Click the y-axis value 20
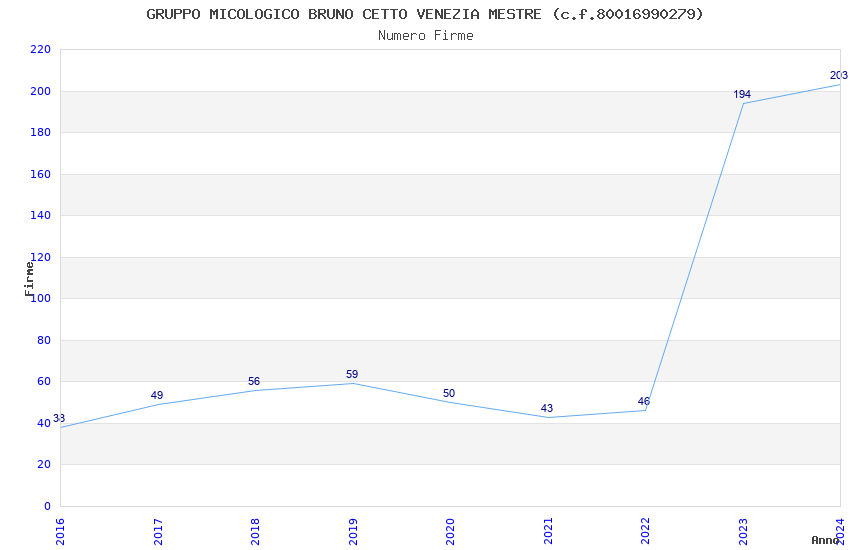This screenshot has width=850, height=550. pos(44,464)
